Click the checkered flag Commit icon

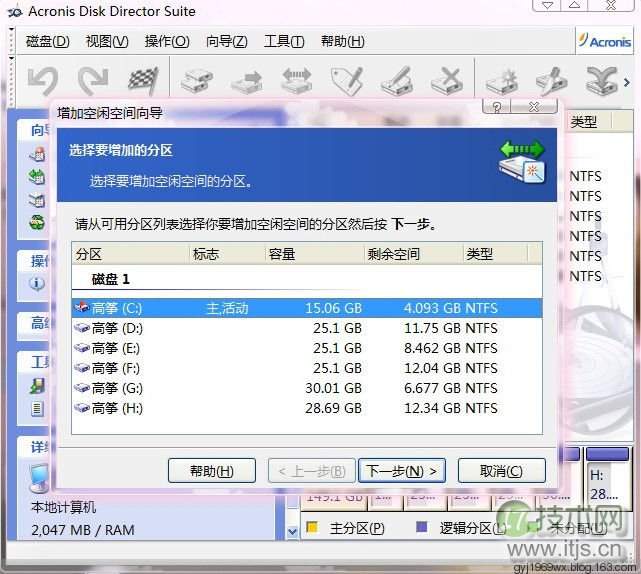pyautogui.click(x=143, y=80)
